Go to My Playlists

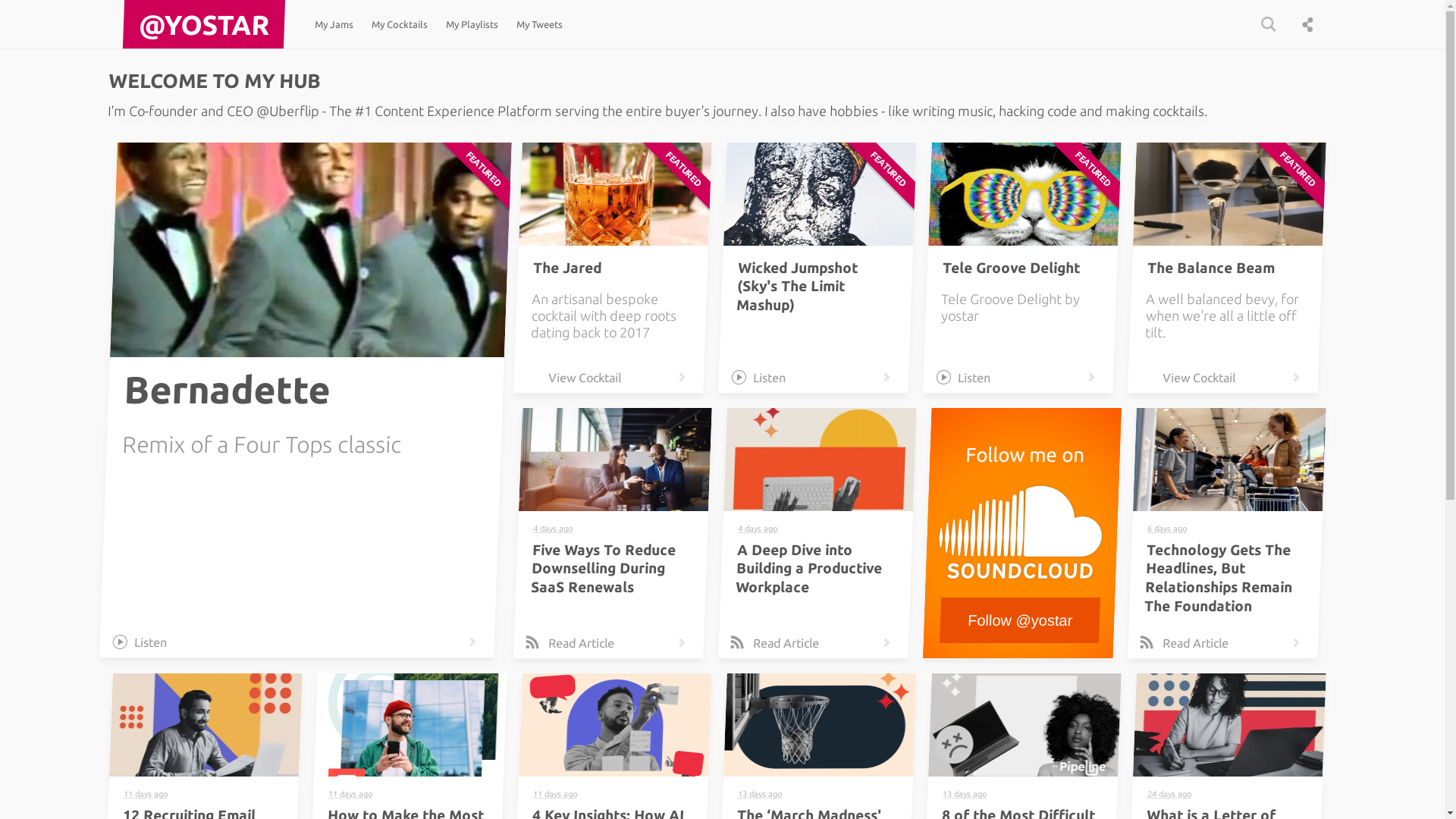[472, 24]
